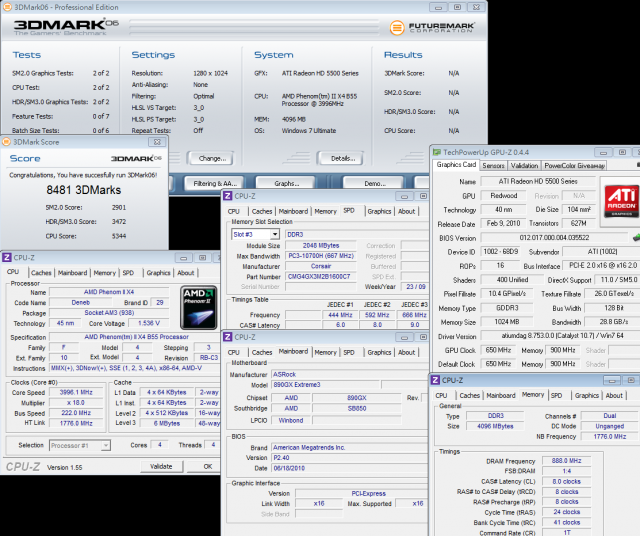Click the Part Number CMG4GX3M2B1600C7
The height and width of the screenshot is (536, 640).
319,276
